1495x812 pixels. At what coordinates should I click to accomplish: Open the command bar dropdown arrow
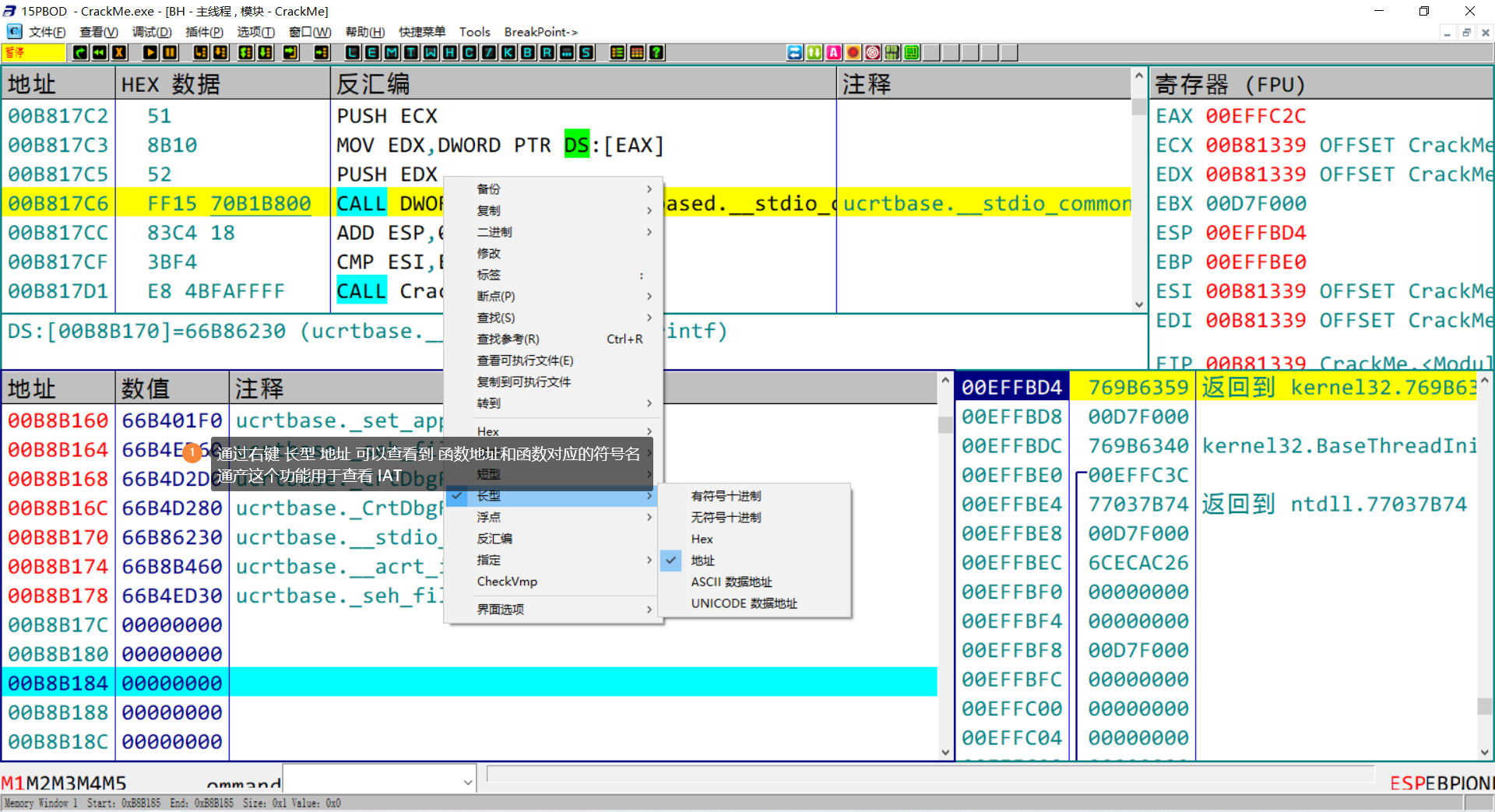point(468,782)
